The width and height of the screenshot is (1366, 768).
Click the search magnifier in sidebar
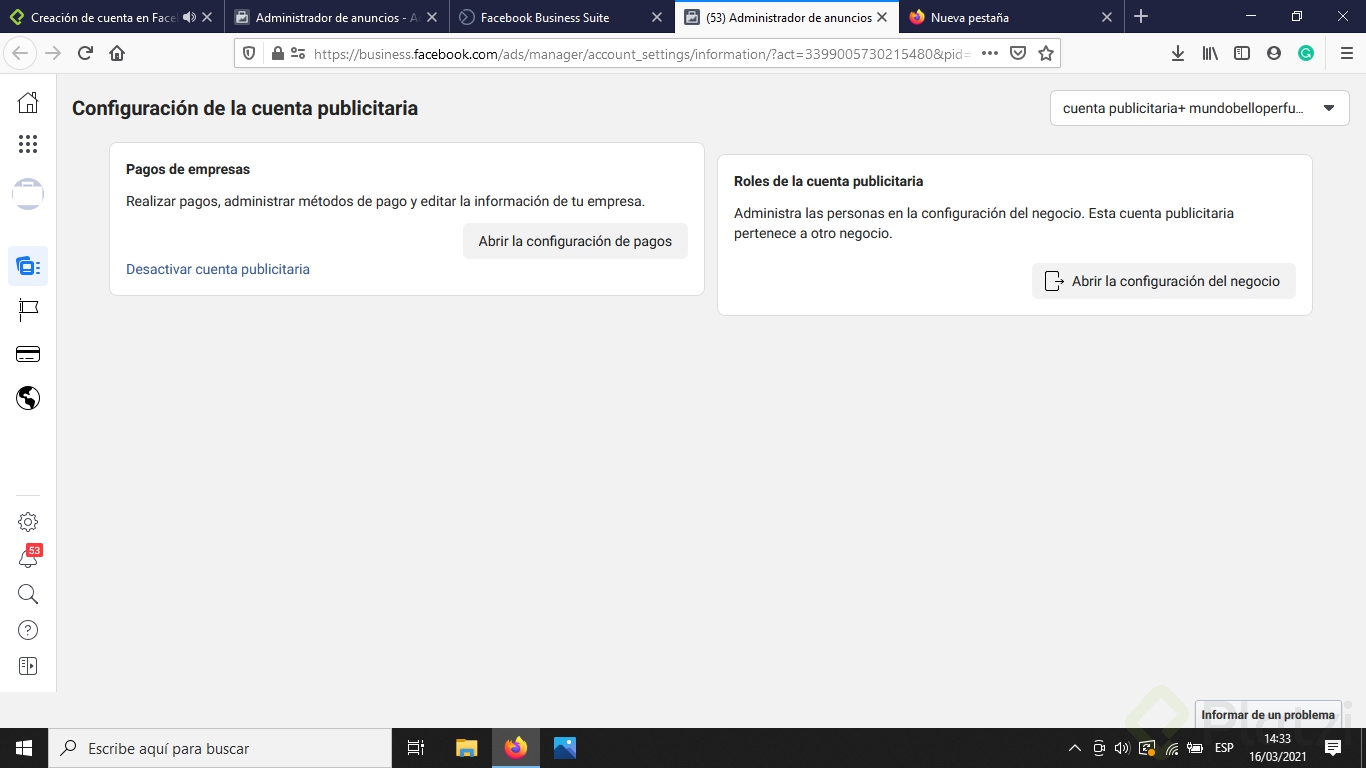[x=28, y=594]
